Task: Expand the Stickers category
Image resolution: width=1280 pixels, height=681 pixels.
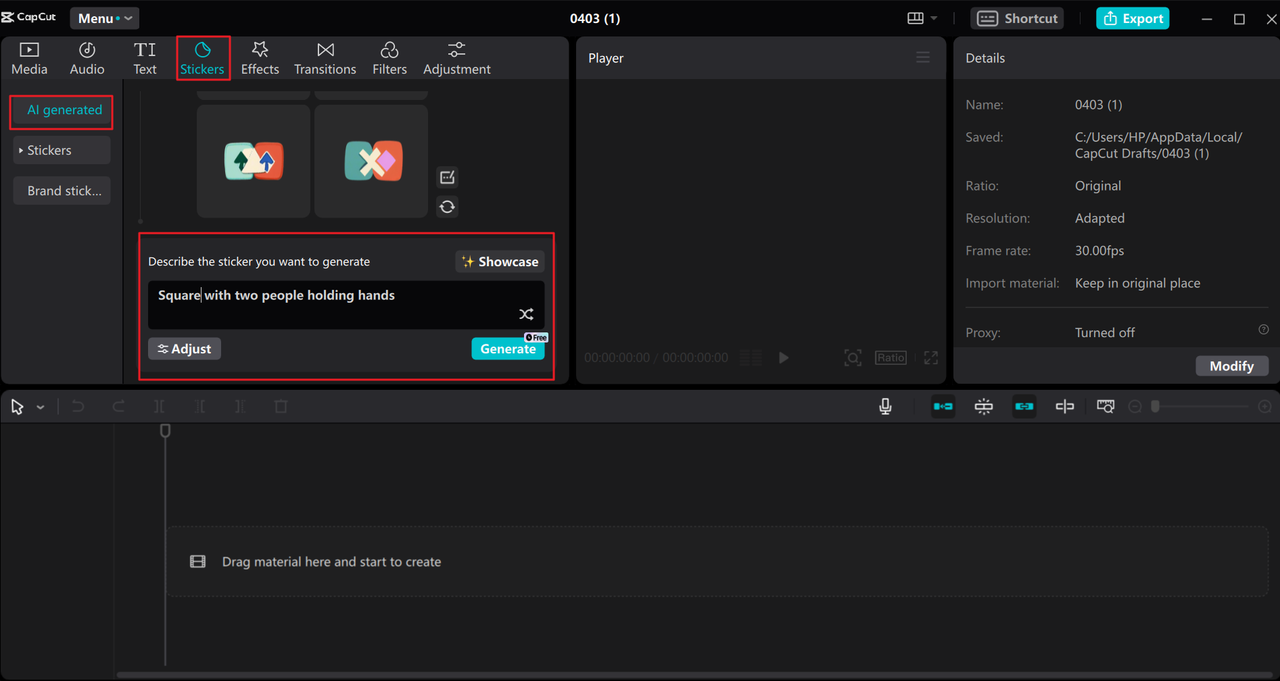Action: [62, 150]
